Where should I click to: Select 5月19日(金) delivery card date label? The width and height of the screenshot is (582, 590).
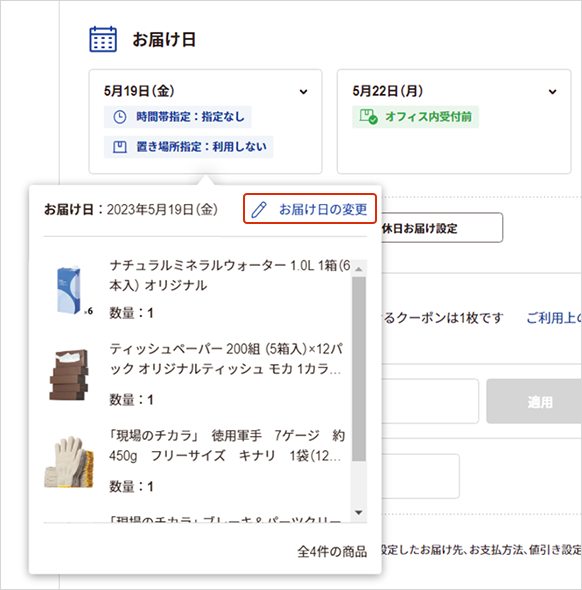coord(139,91)
